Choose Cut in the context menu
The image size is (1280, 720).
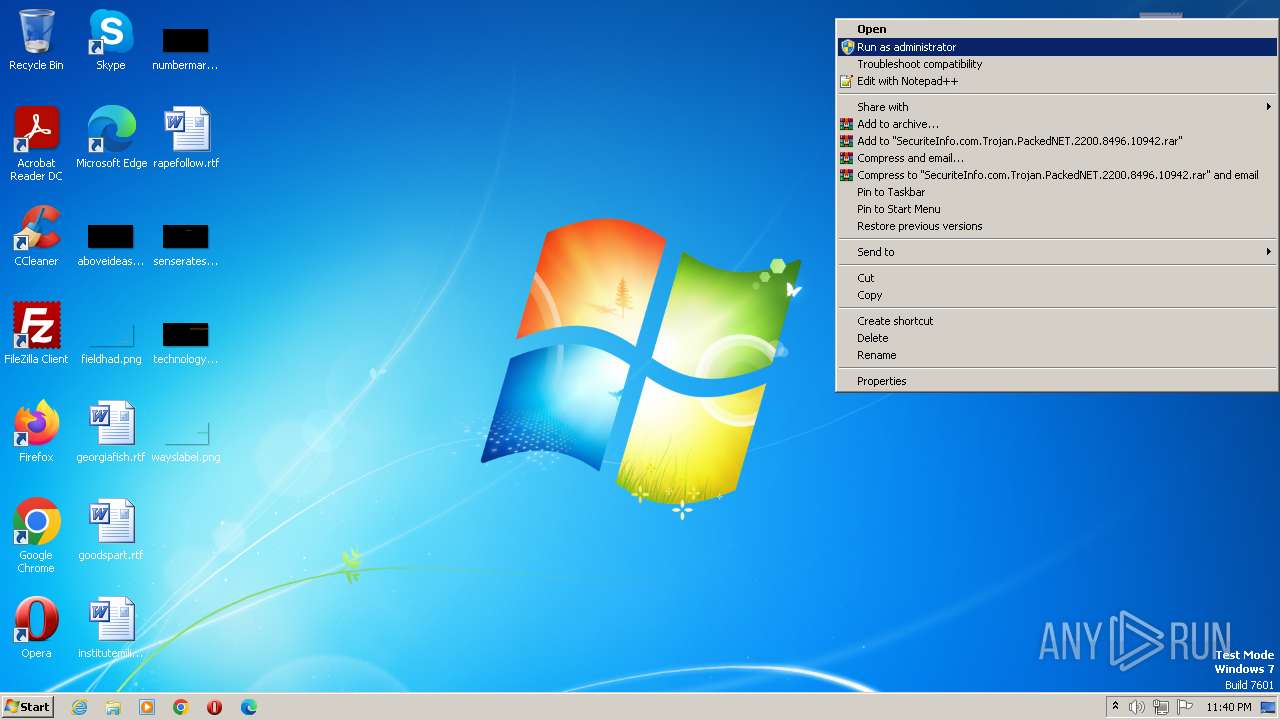coord(1056,278)
